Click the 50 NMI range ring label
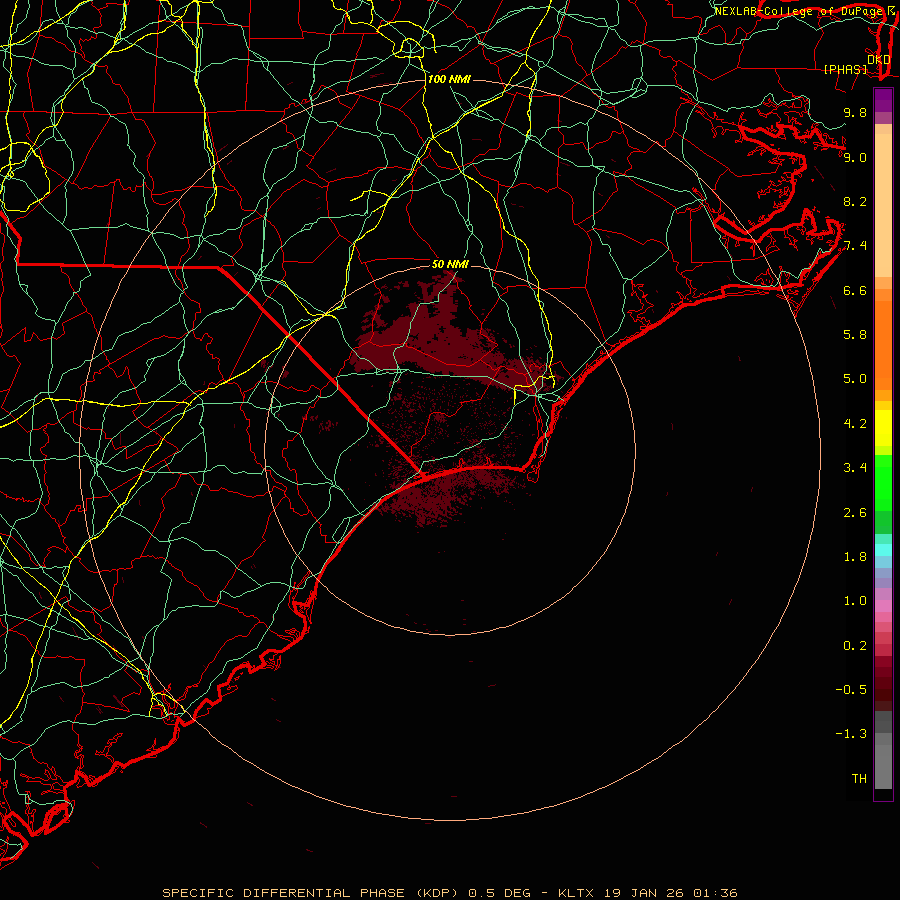 [x=450, y=264]
